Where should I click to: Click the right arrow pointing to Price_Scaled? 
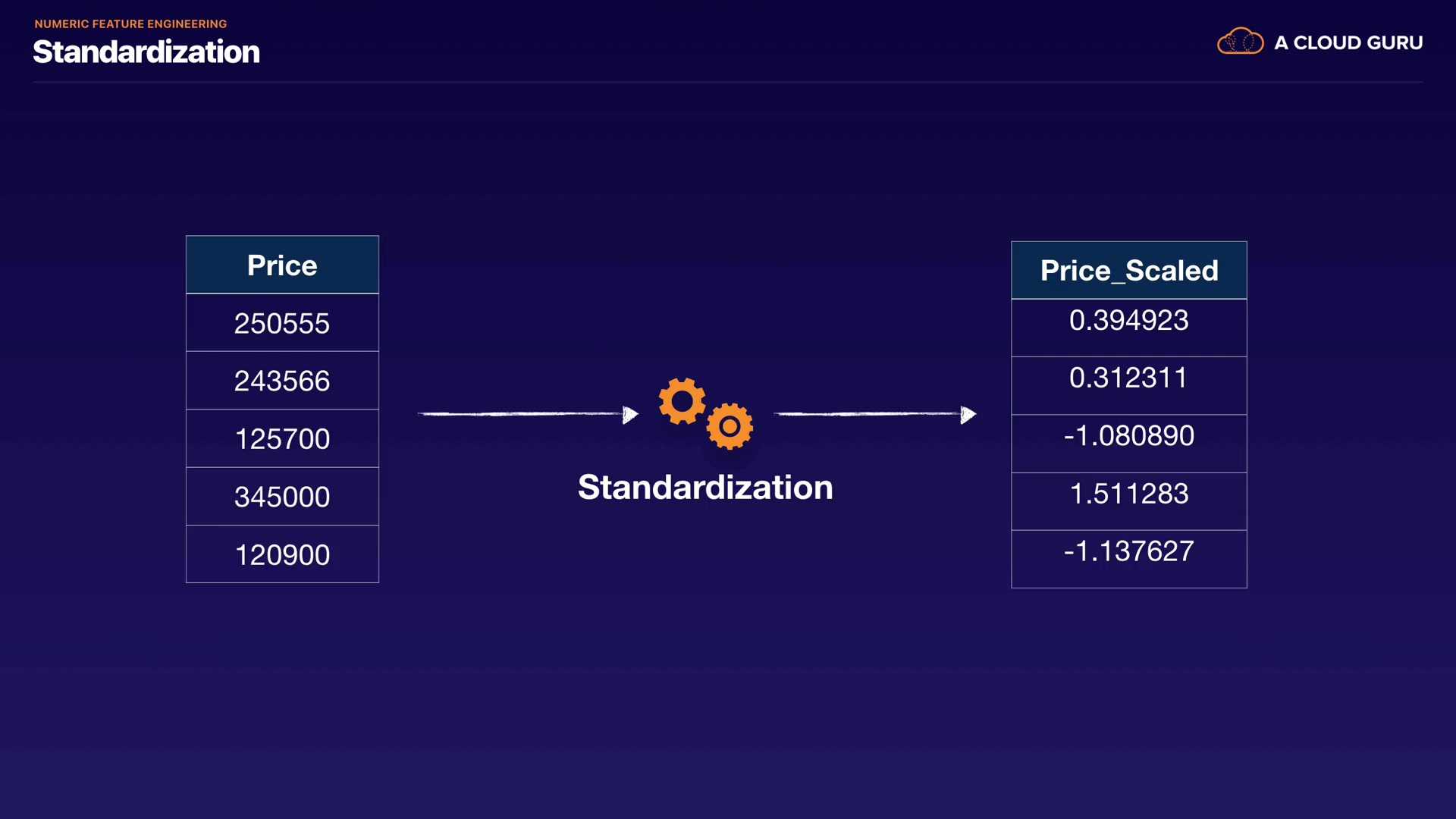point(875,414)
